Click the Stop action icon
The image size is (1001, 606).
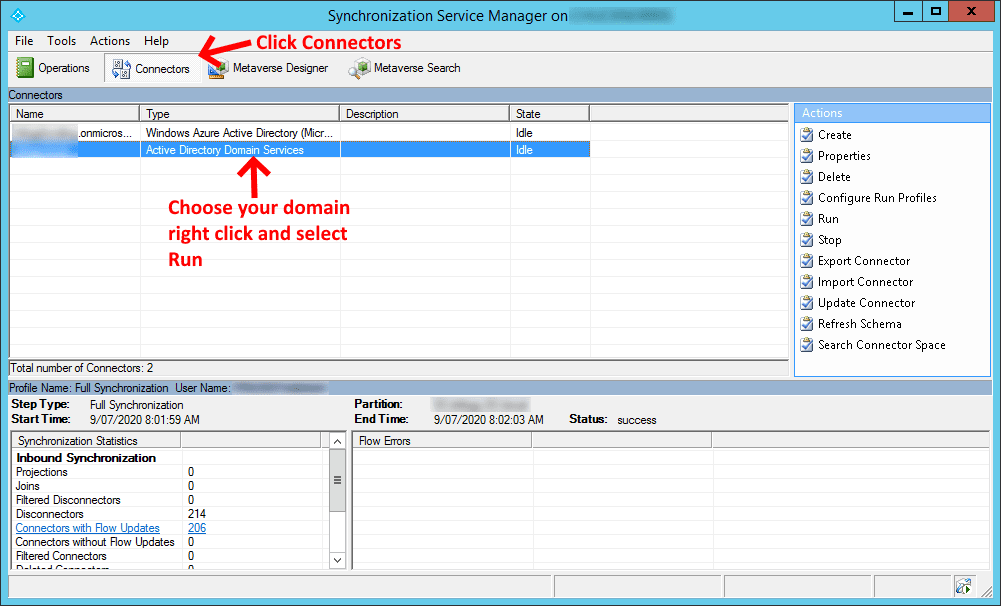click(807, 240)
